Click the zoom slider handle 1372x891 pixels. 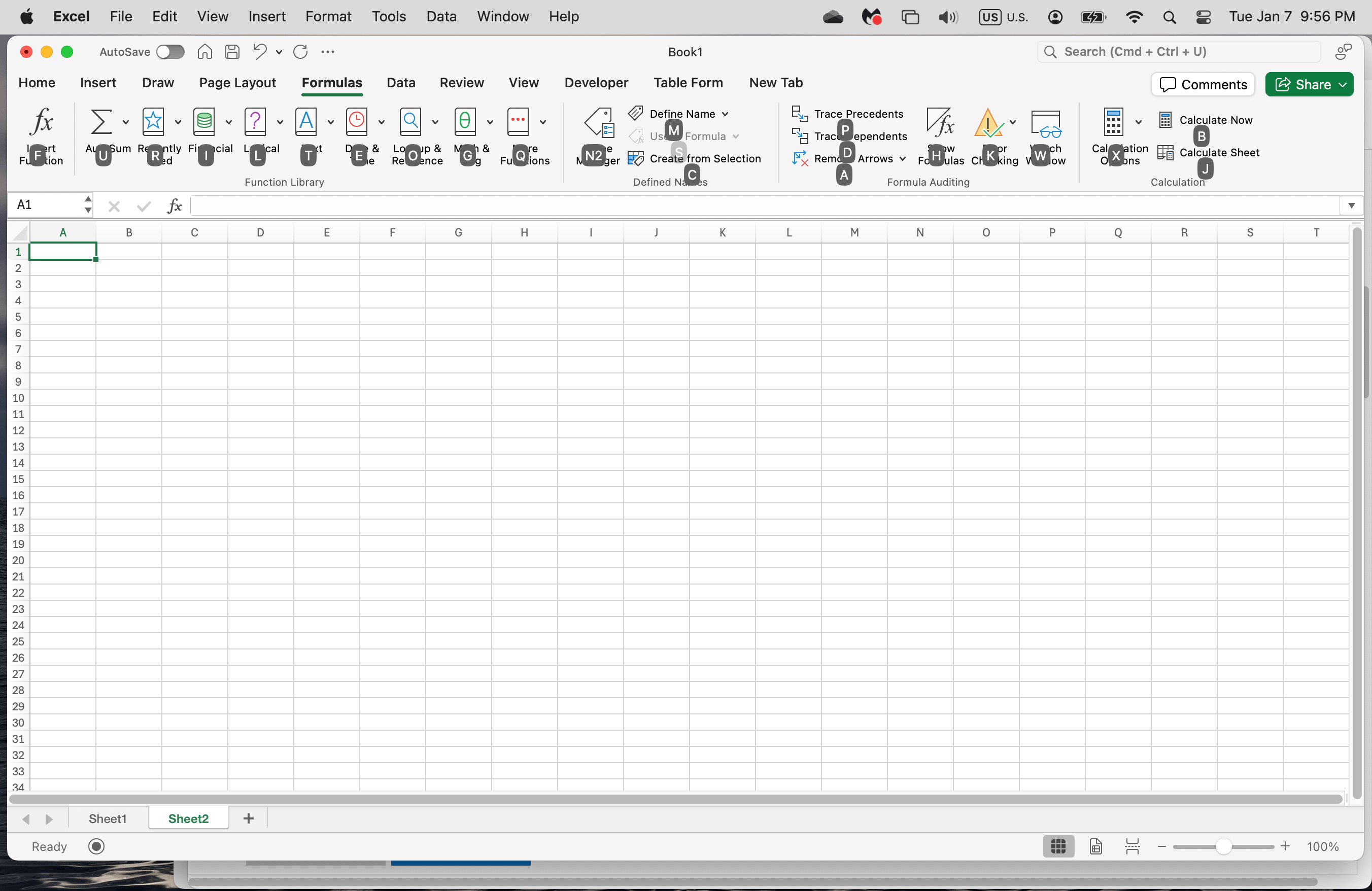1223,846
